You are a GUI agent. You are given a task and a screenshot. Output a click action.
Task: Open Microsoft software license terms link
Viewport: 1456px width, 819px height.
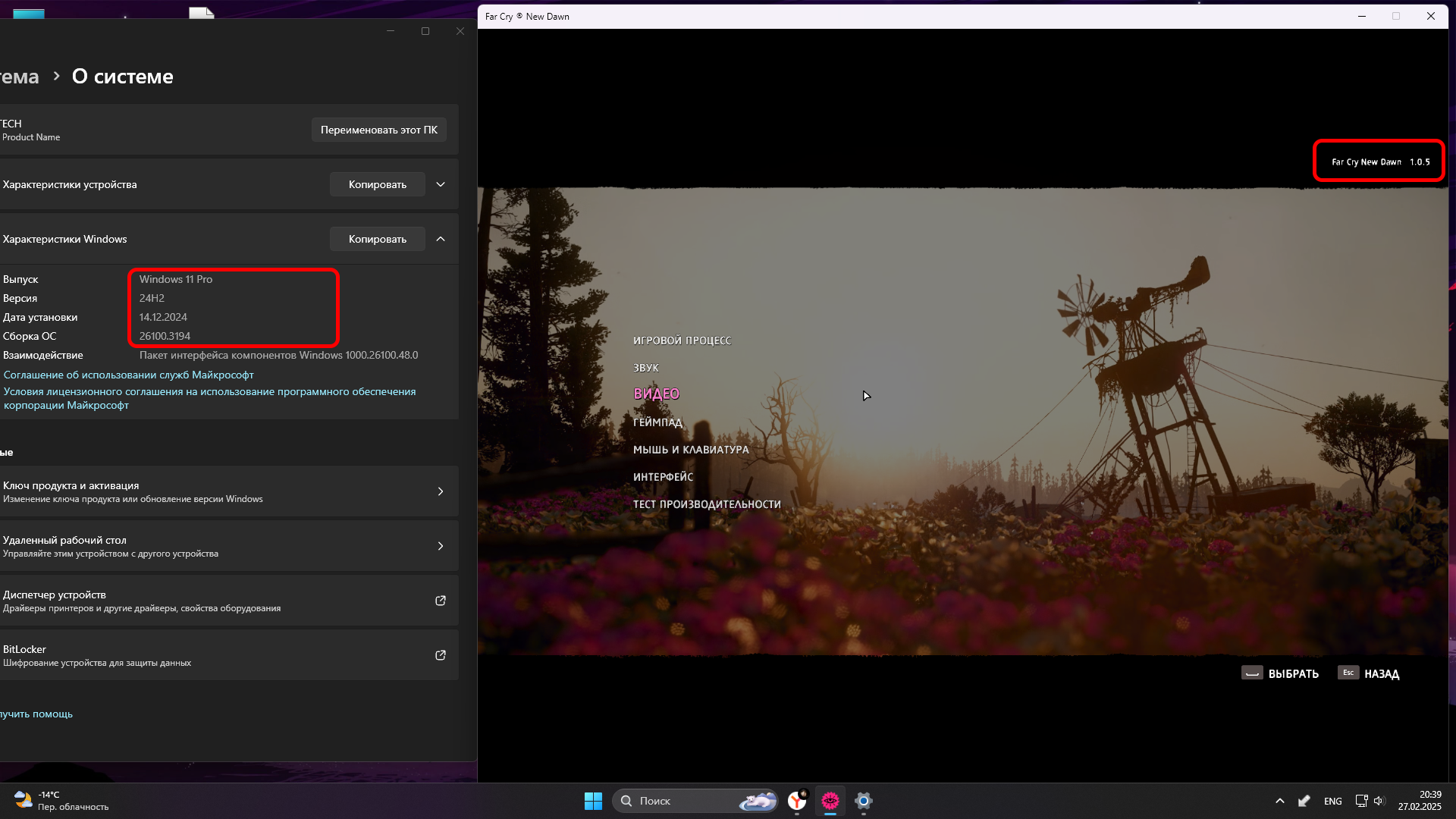[210, 398]
